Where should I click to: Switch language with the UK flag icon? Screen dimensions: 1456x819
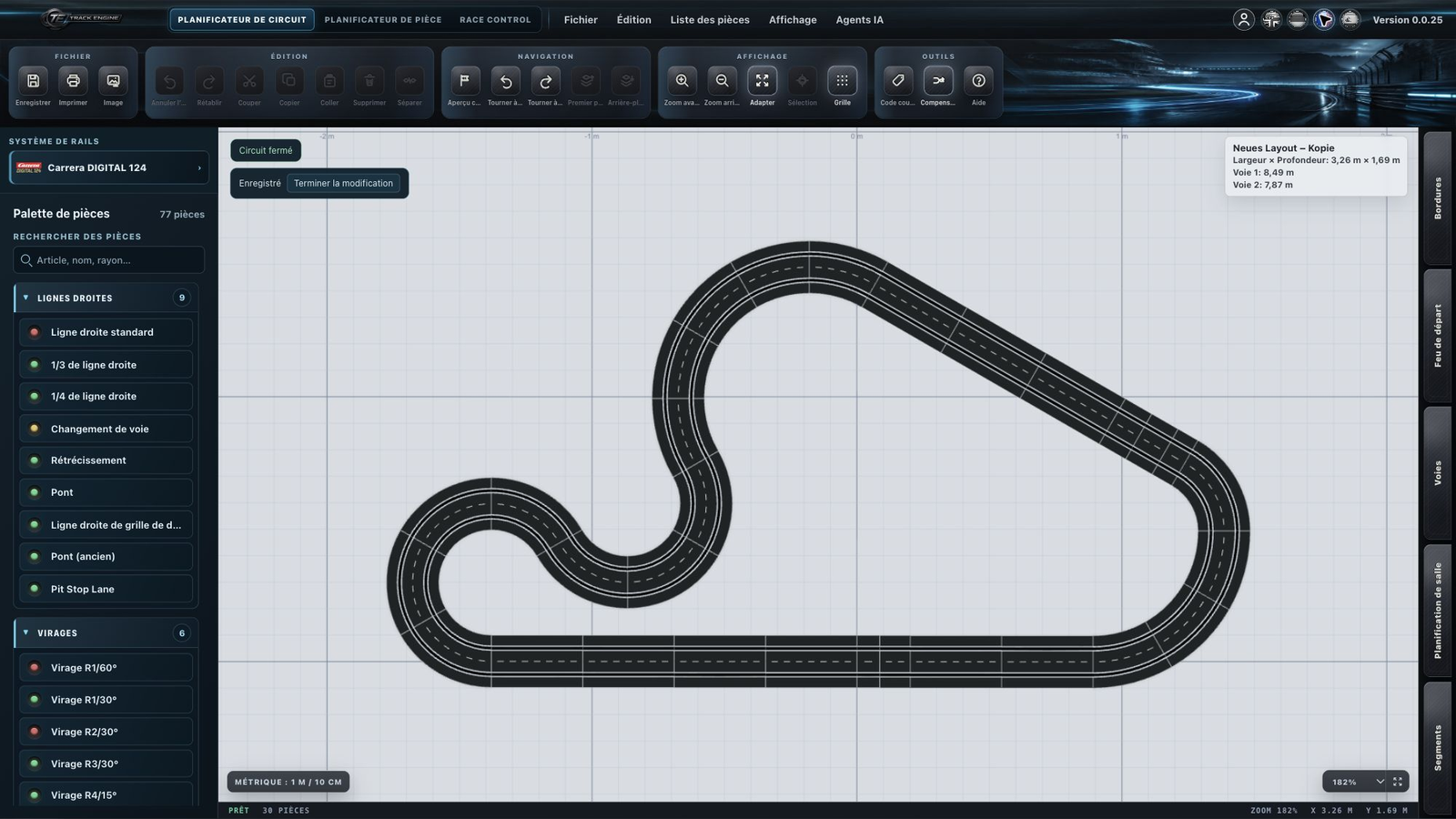[1270, 19]
